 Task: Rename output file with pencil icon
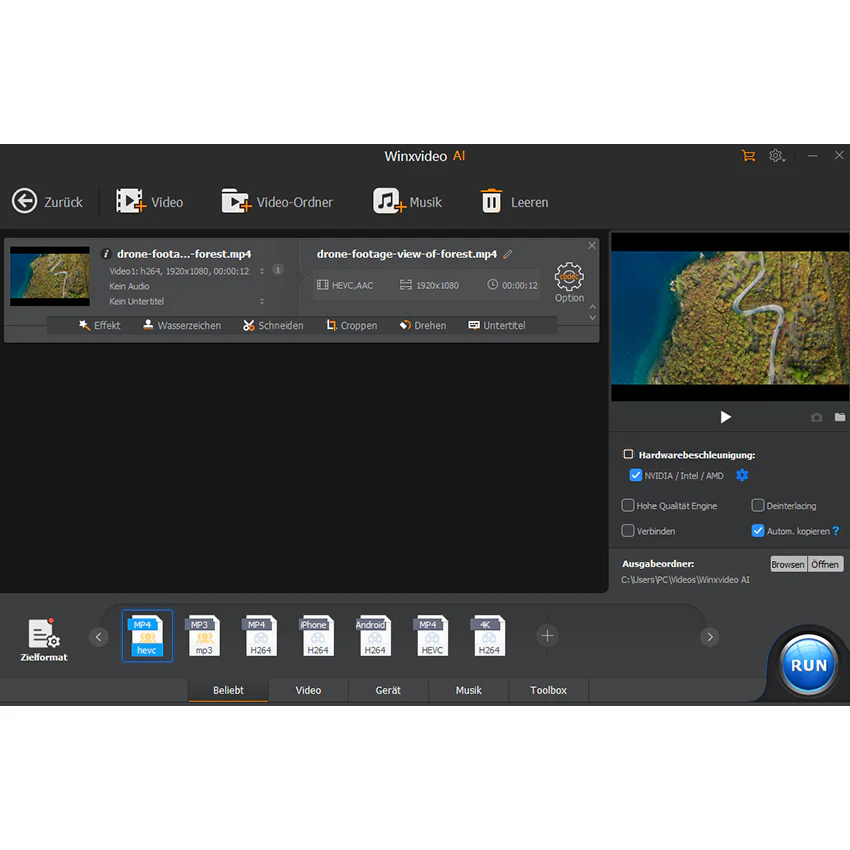click(508, 254)
